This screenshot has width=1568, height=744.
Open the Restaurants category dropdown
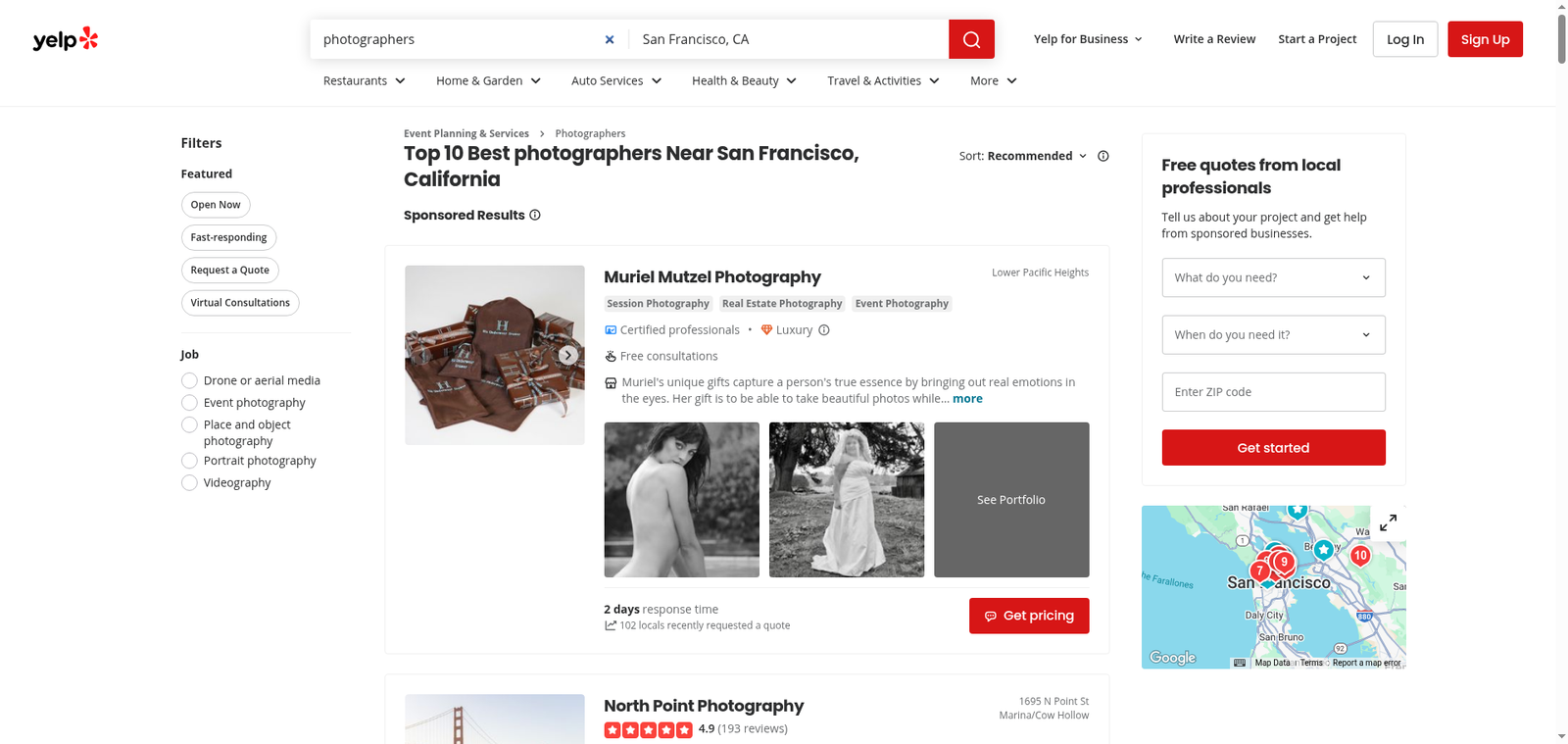(365, 80)
